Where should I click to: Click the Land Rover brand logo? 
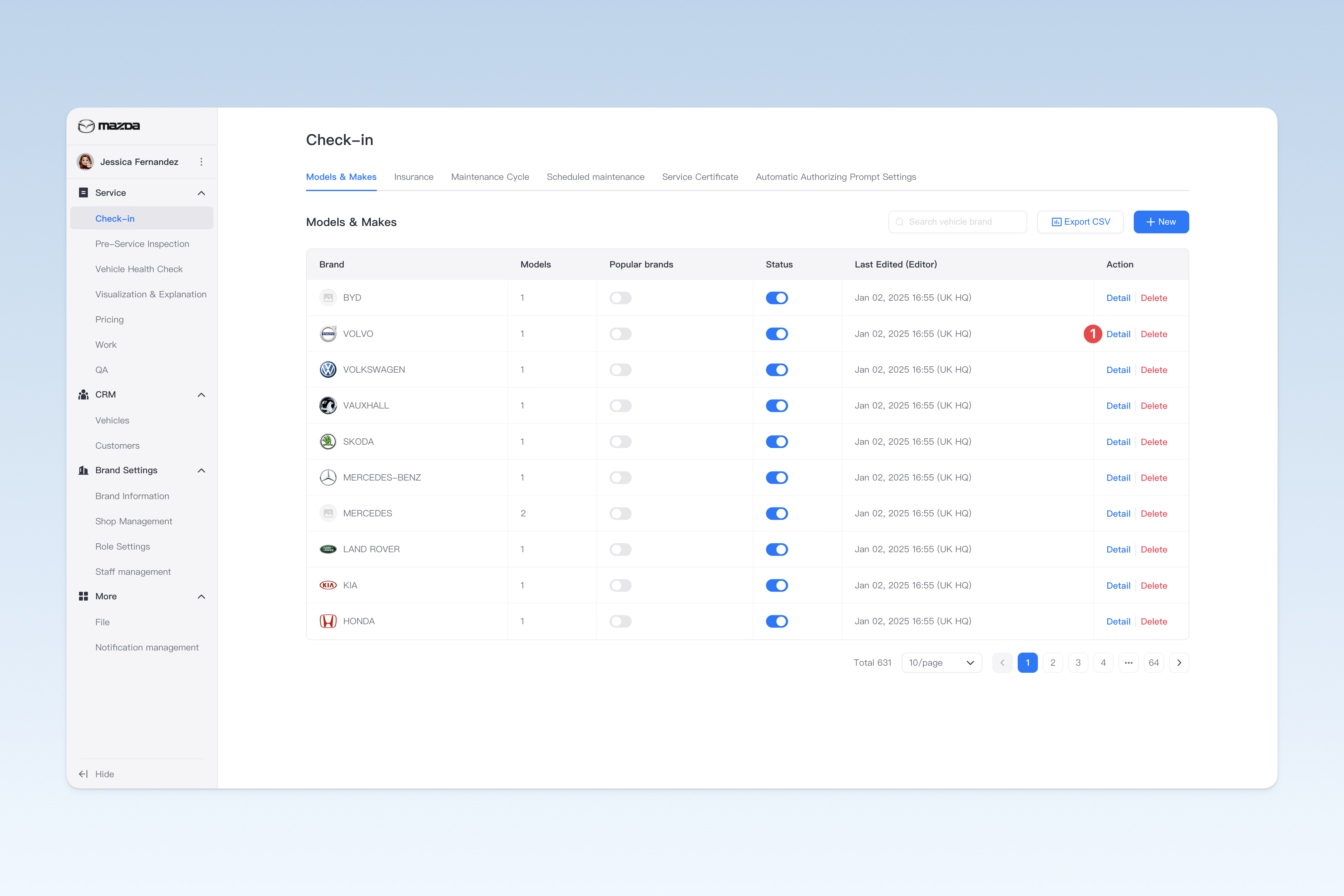pos(328,549)
